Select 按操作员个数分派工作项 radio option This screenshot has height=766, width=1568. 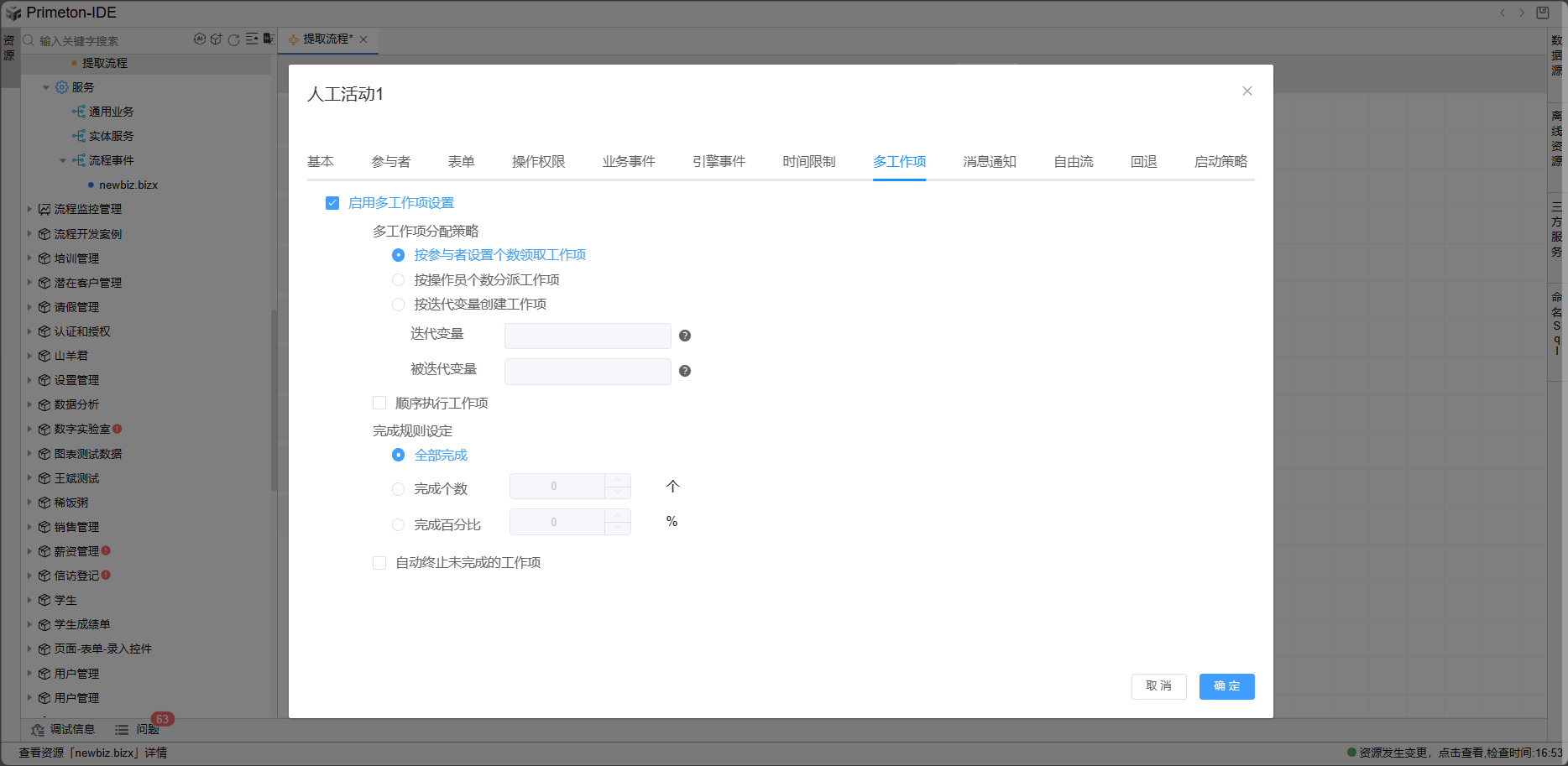399,280
